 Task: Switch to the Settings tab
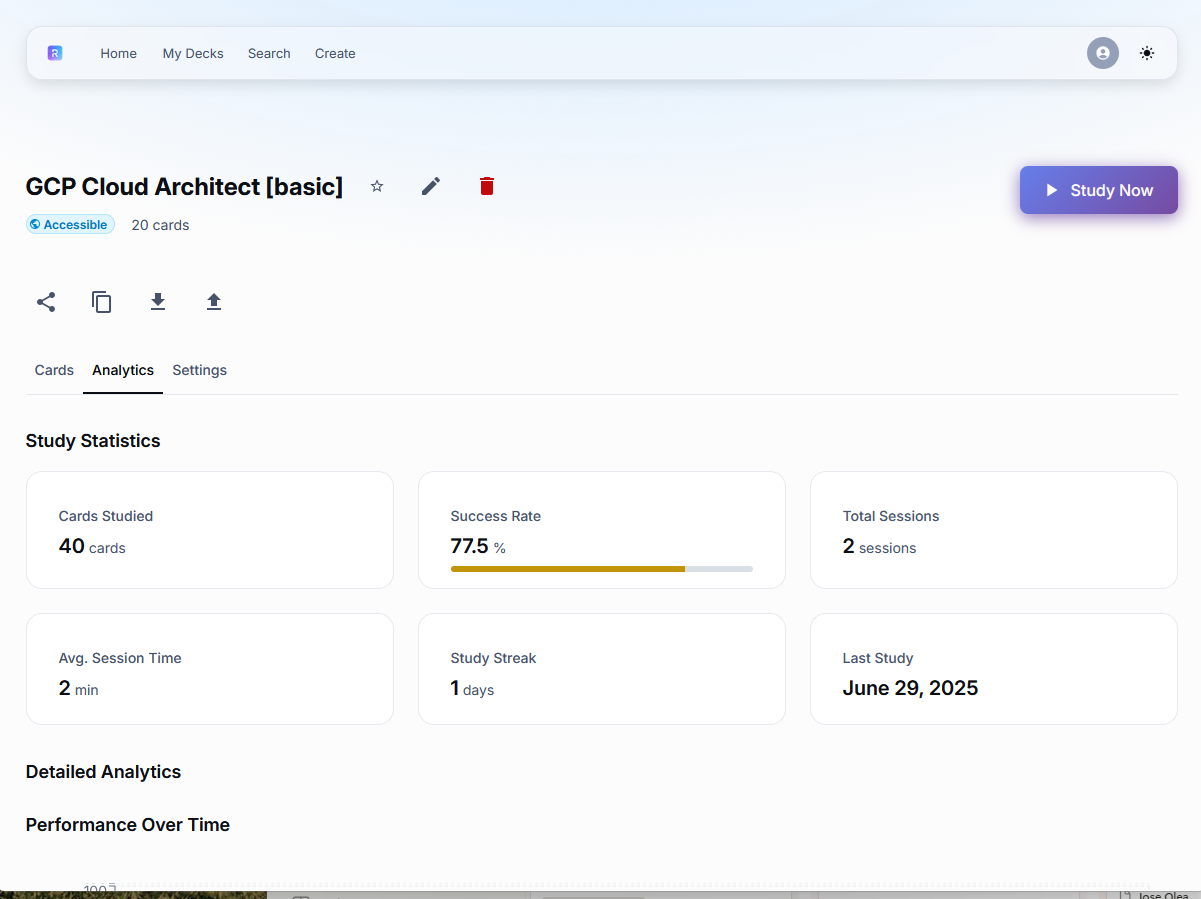(x=200, y=370)
